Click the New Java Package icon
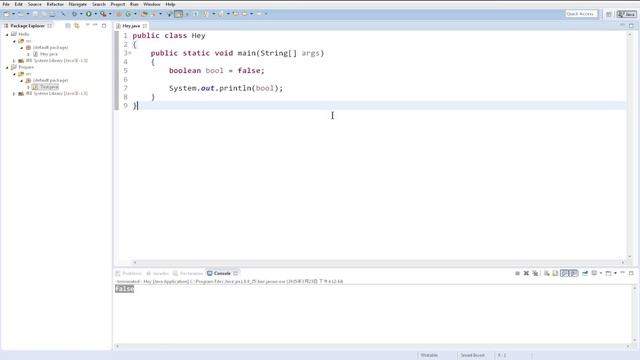This screenshot has height=360, width=640. coord(119,14)
